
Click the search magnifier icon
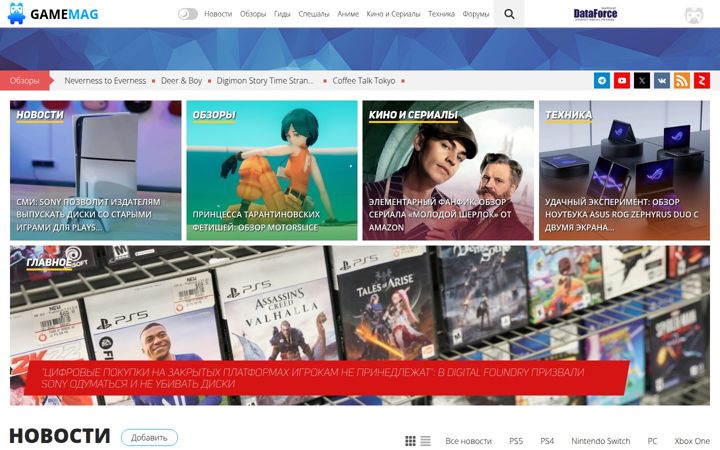(x=509, y=14)
